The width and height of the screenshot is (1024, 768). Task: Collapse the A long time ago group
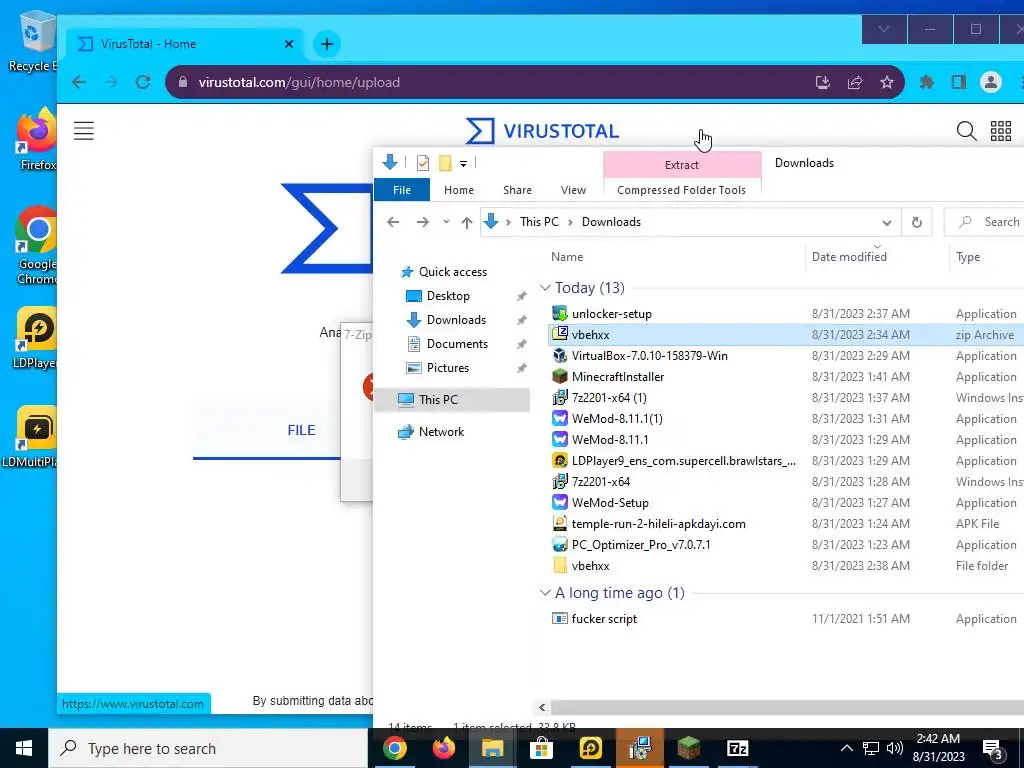tap(545, 593)
